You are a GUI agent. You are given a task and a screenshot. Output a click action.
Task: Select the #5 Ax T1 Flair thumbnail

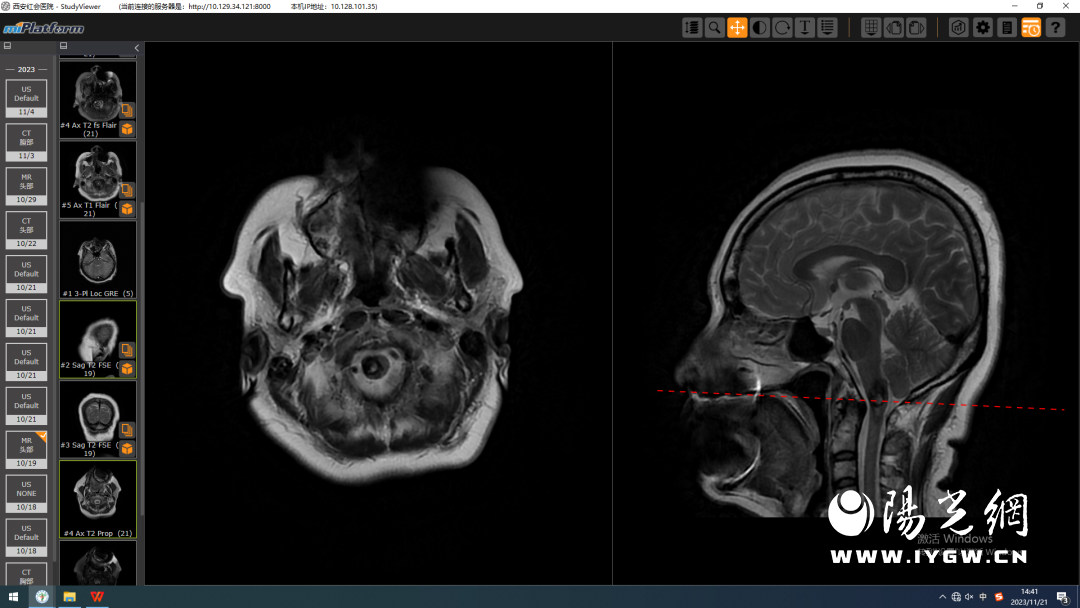pos(98,180)
